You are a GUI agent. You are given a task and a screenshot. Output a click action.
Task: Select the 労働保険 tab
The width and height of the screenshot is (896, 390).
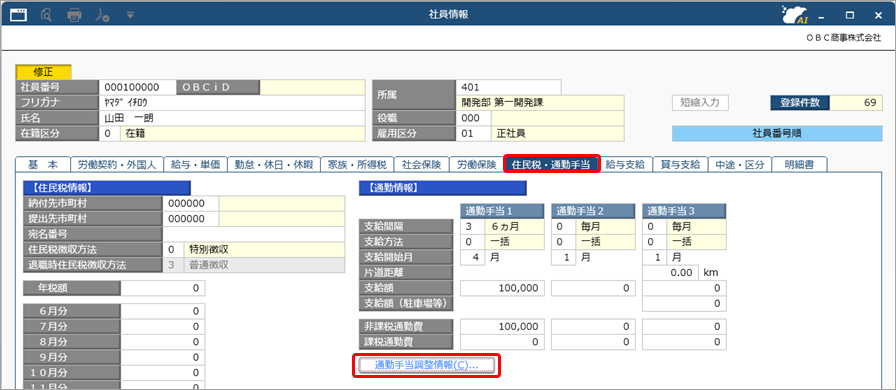[477, 165]
